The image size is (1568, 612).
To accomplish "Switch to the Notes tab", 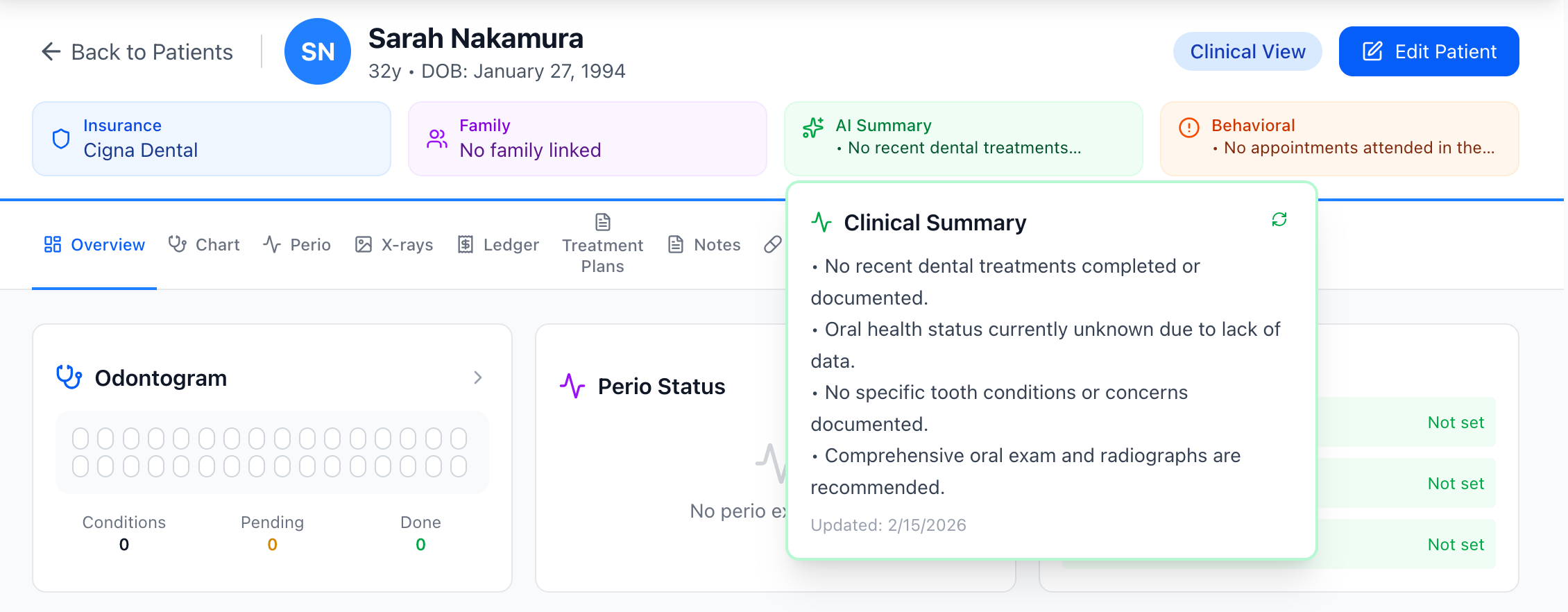I will (x=703, y=244).
